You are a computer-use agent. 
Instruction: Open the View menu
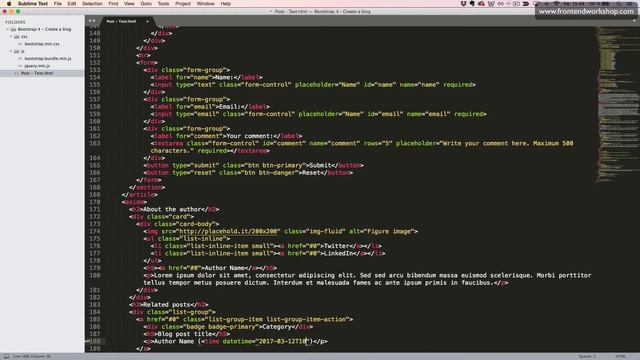coord(129,4)
